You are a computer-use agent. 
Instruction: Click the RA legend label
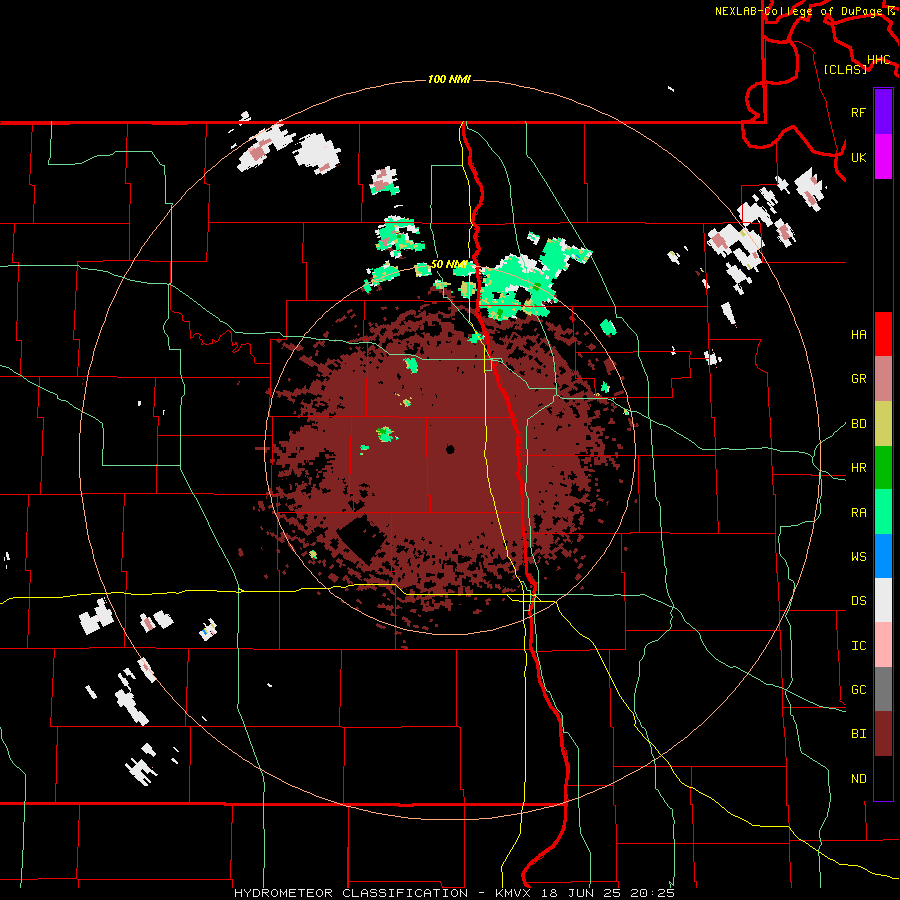858,513
